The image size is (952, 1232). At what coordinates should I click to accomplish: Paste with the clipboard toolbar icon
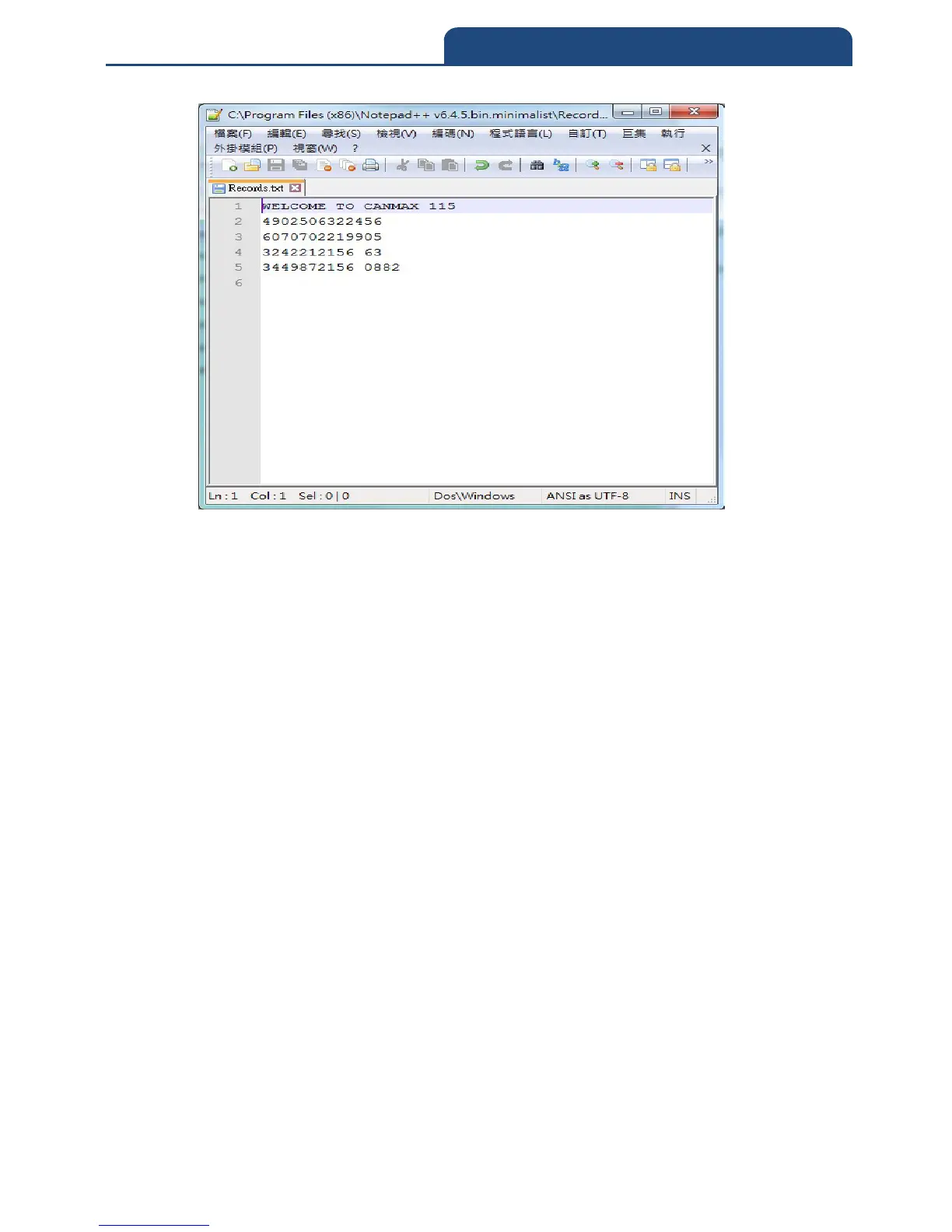(x=450, y=165)
